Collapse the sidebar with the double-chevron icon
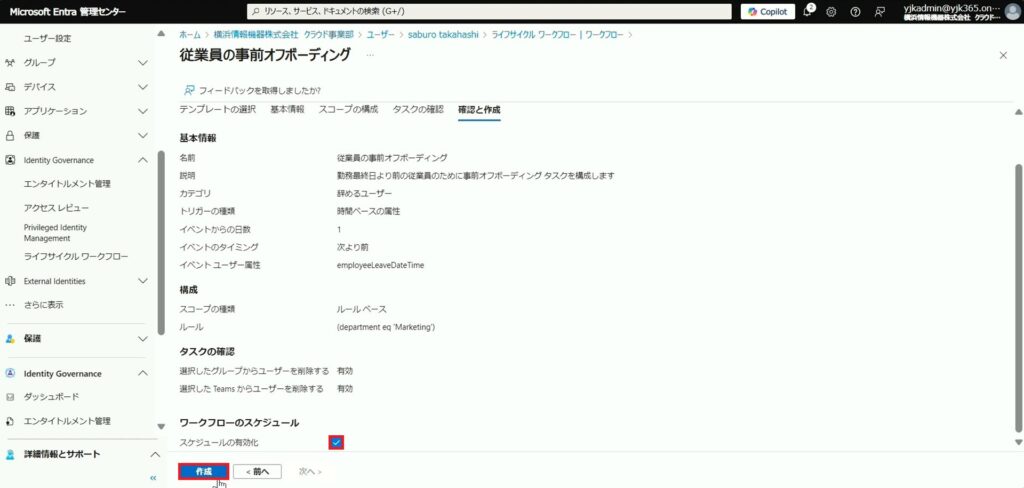 (x=153, y=478)
